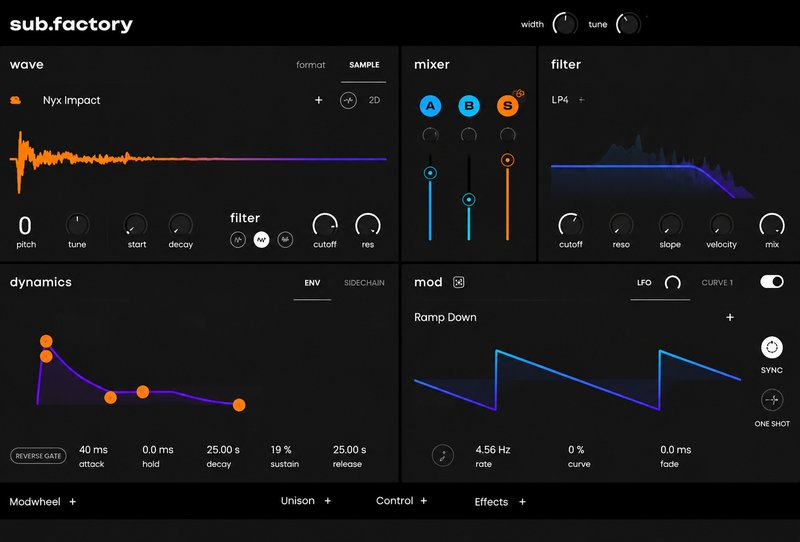Screen dimensions: 800x542
Task: Click the pan knob under channel B
Action: (469, 135)
